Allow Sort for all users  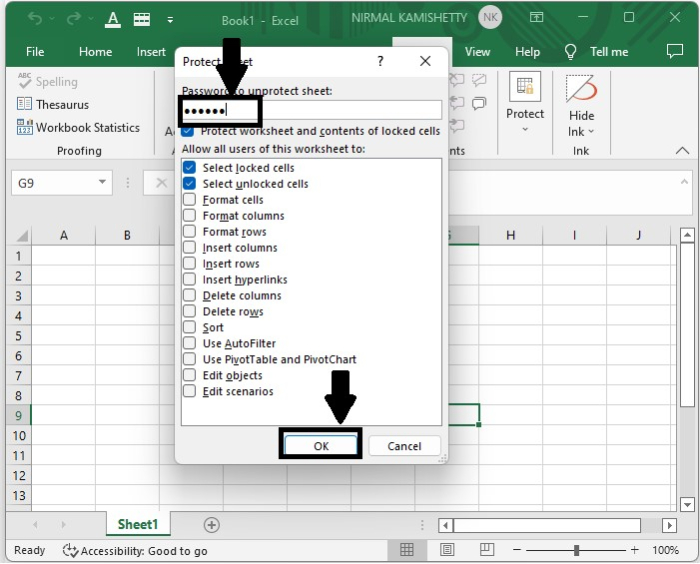click(189, 327)
